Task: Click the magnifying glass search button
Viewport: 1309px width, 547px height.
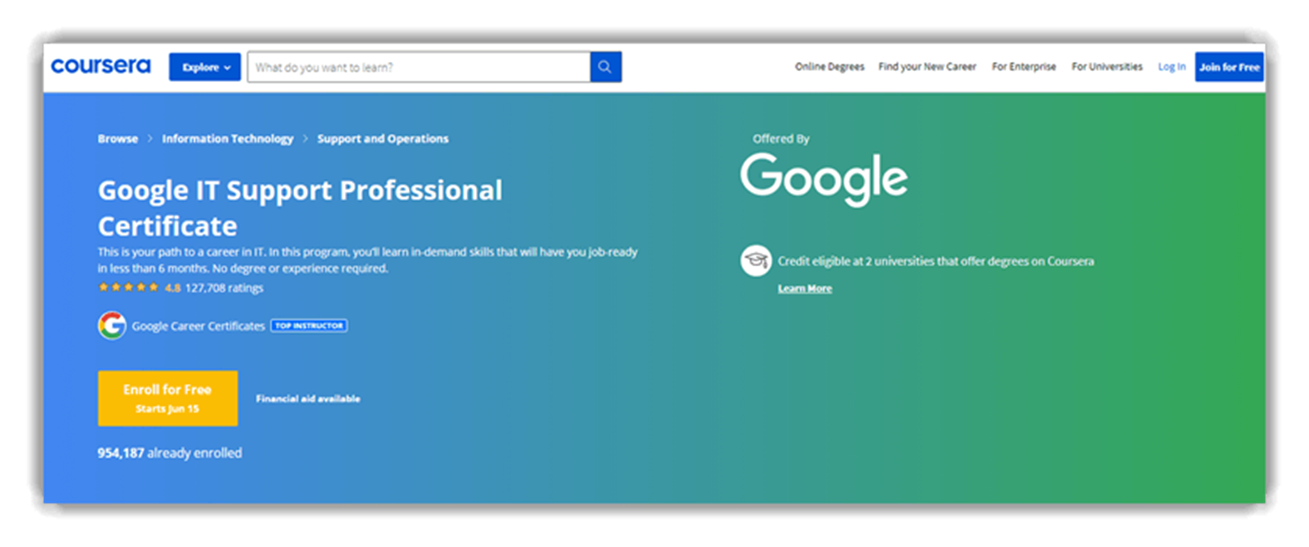Action: click(x=606, y=67)
